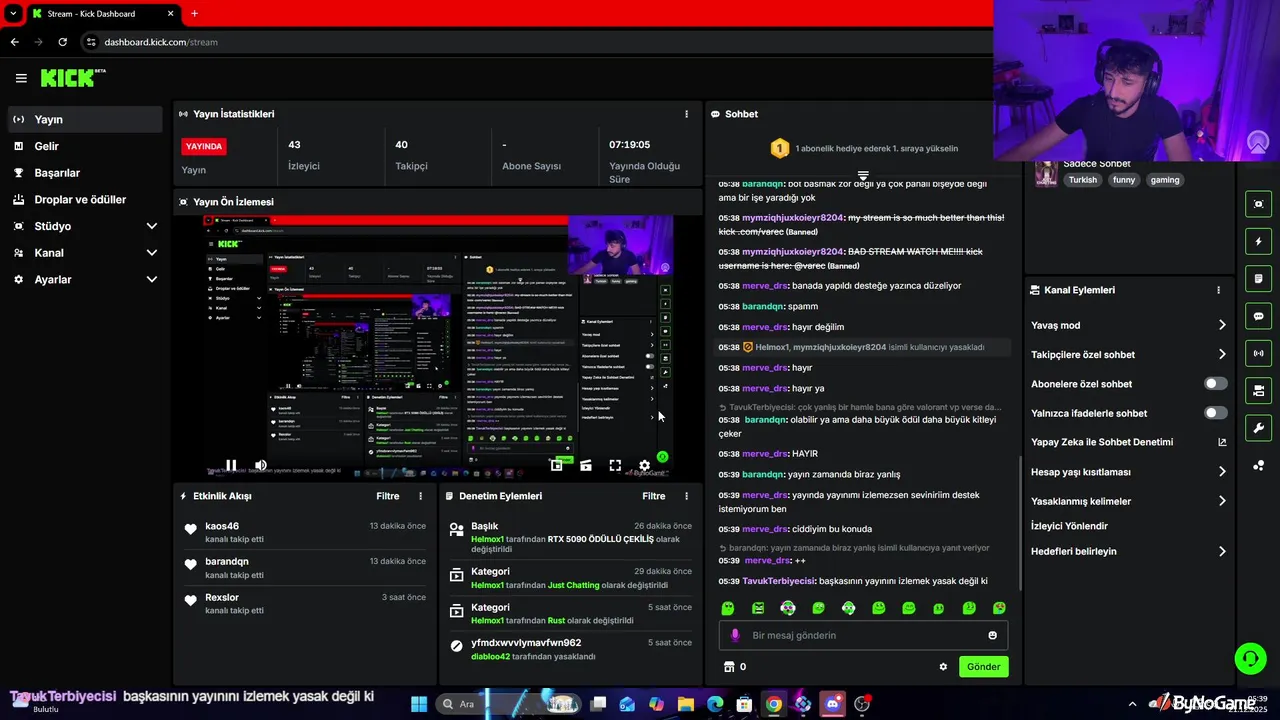Viewport: 1280px width, 720px height.
Task: Pause the stream preview player
Action: point(231,465)
